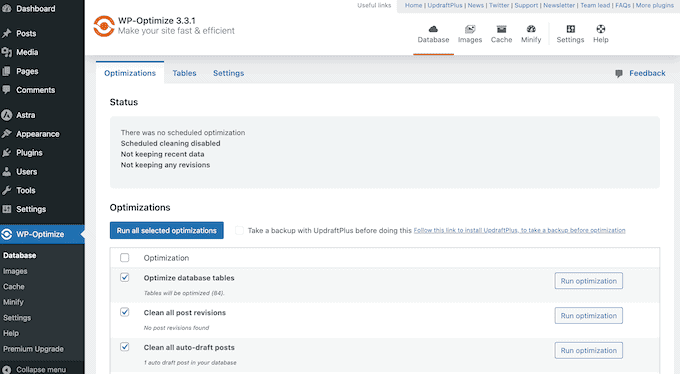Open the Twitter useful link
The height and width of the screenshot is (374, 680).
(499, 5)
